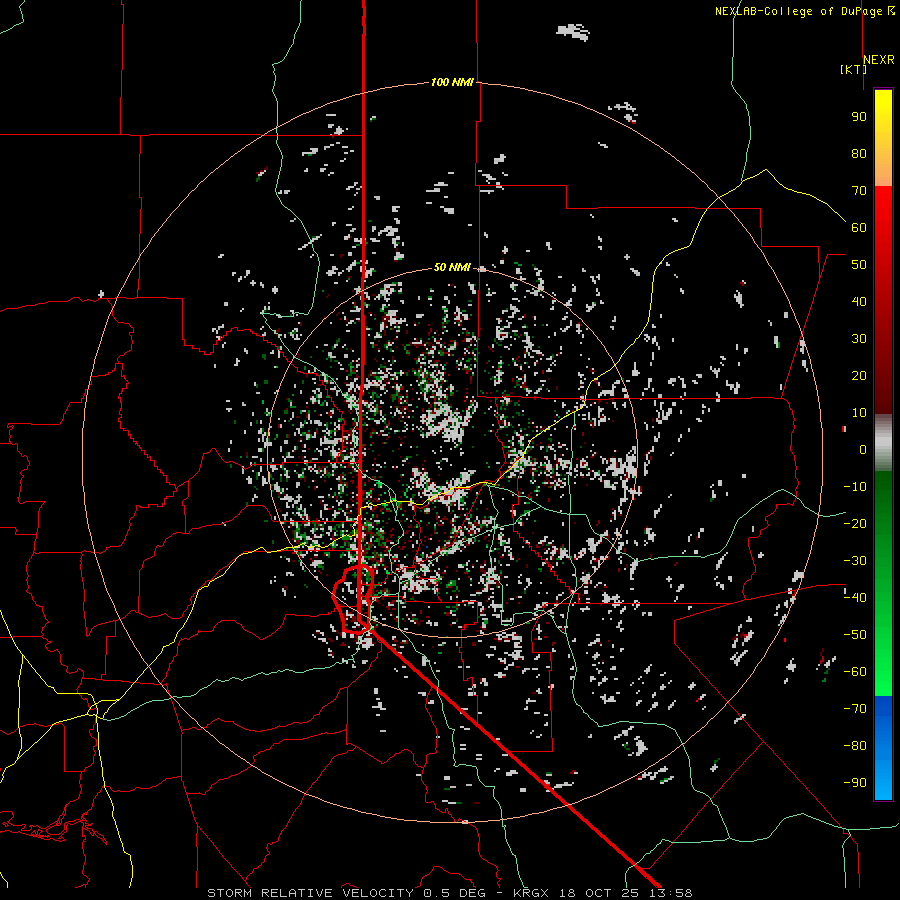
Task: Click the 50 knot scale label
Action: [859, 265]
